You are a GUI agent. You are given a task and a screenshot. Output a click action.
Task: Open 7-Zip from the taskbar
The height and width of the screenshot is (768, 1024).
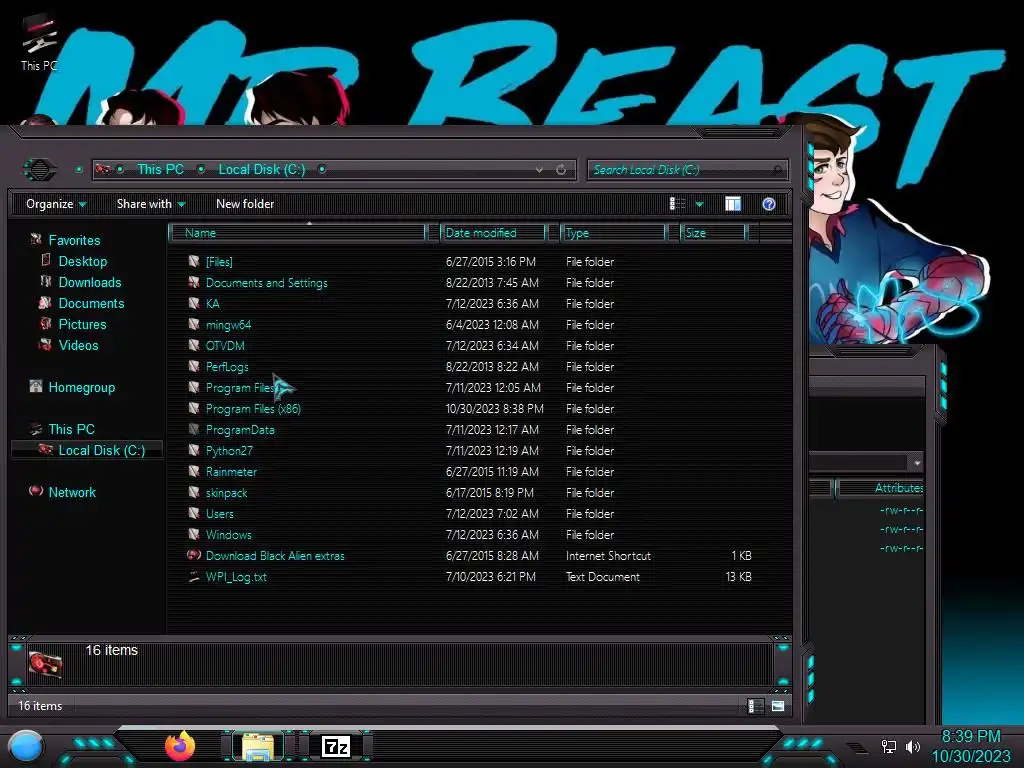[336, 746]
